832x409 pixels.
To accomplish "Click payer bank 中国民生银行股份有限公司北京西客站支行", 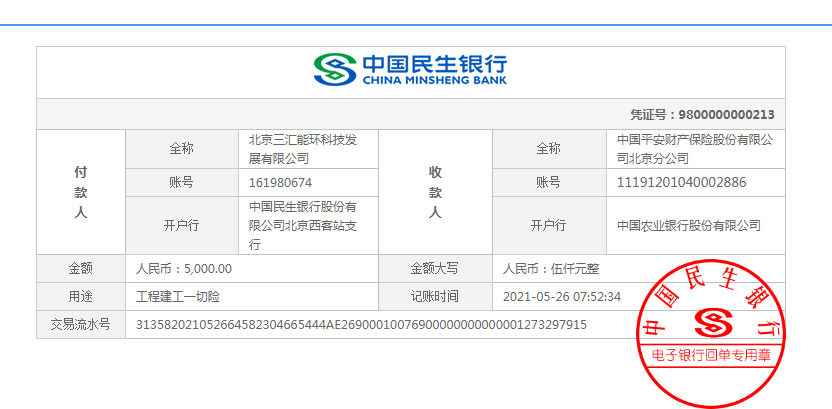I will tap(303, 225).
